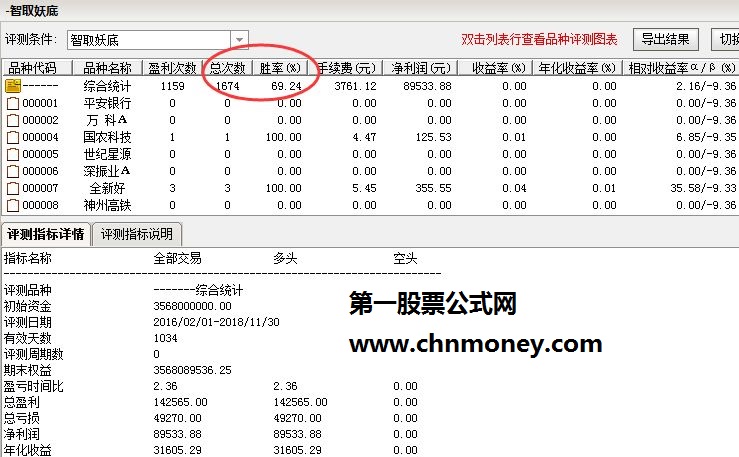Click the document icon for 000006
The width and height of the screenshot is (739, 457).
pos(13,171)
